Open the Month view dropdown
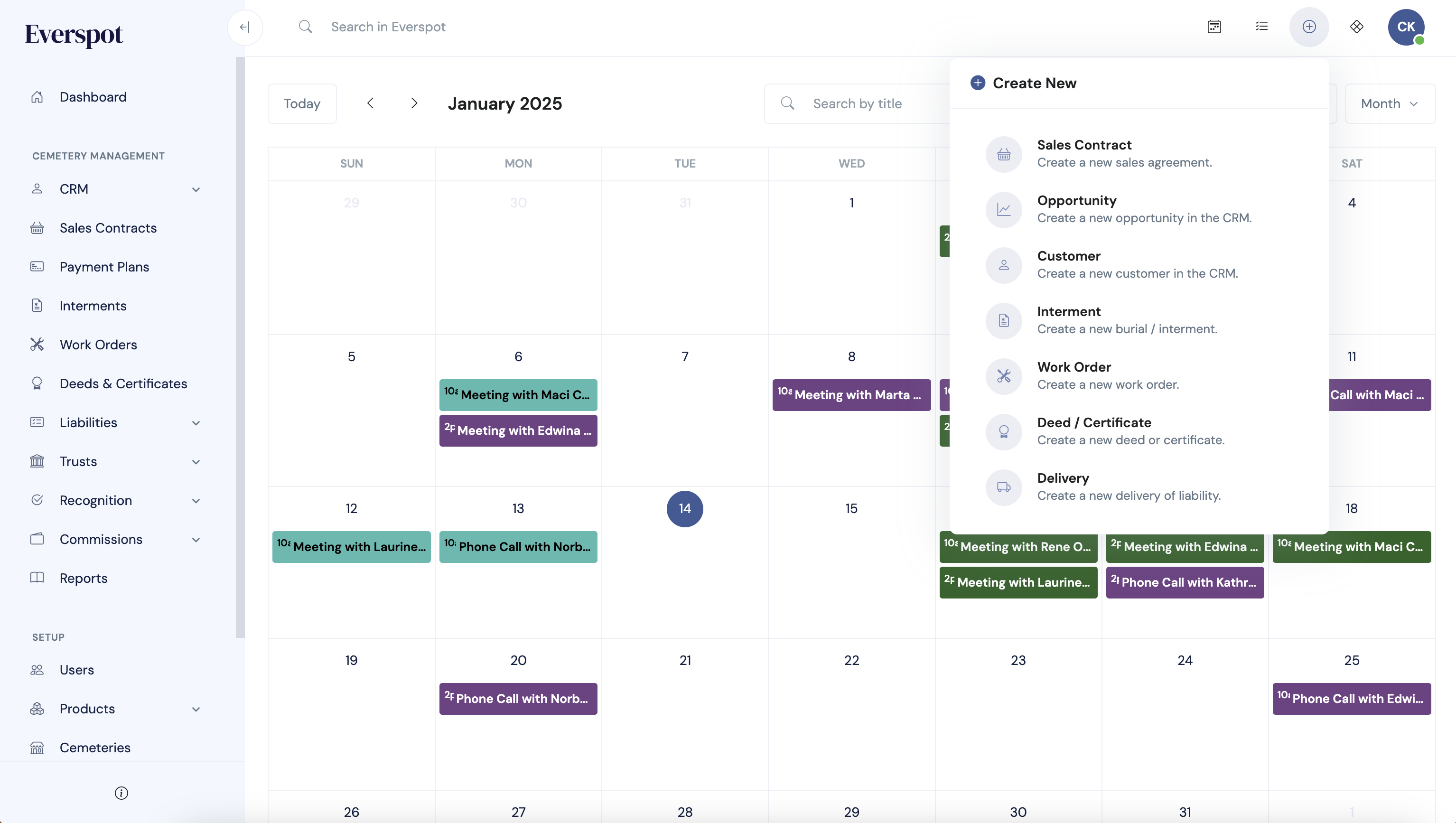 click(1390, 103)
